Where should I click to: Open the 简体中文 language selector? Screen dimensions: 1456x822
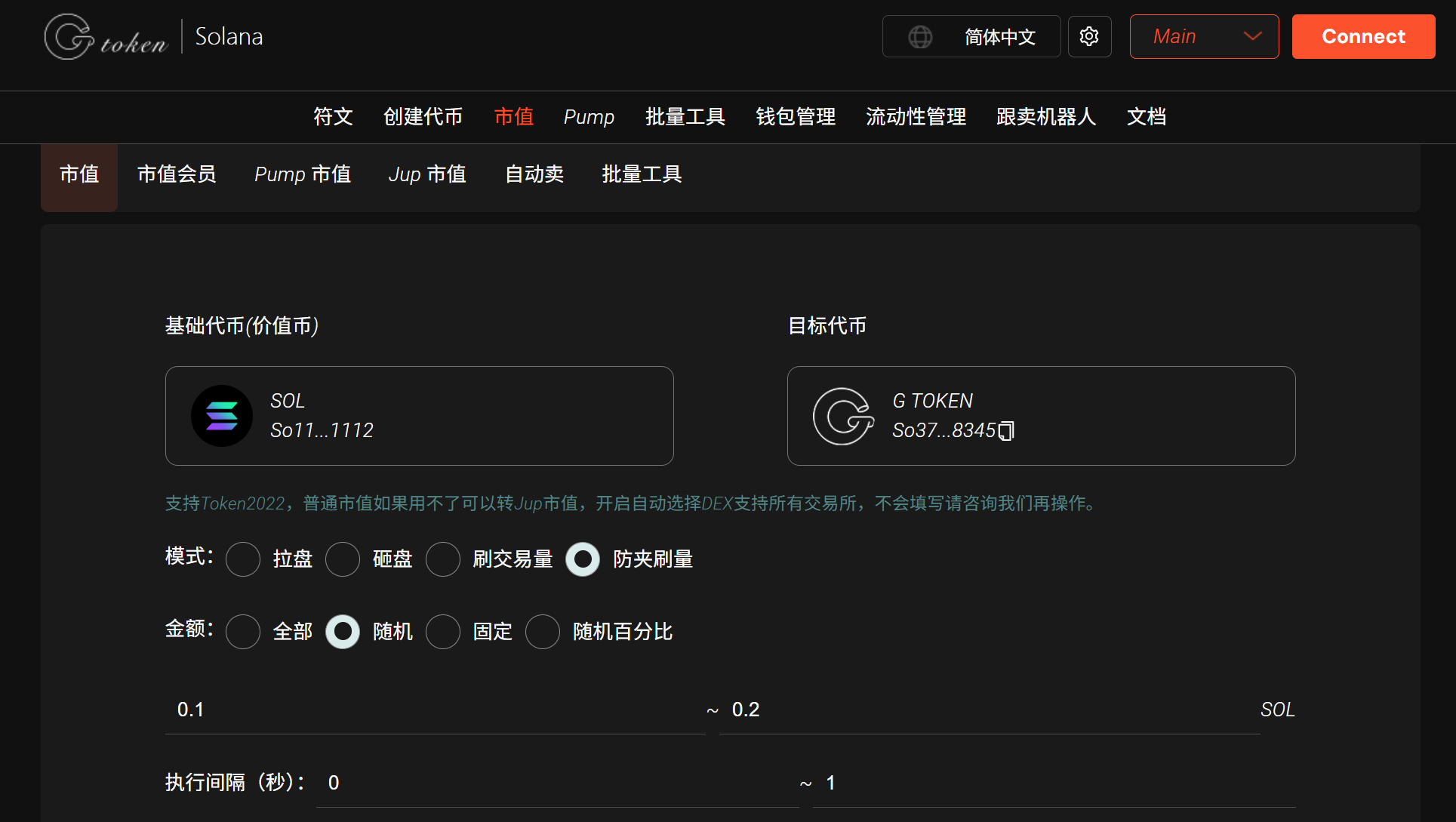coord(971,36)
